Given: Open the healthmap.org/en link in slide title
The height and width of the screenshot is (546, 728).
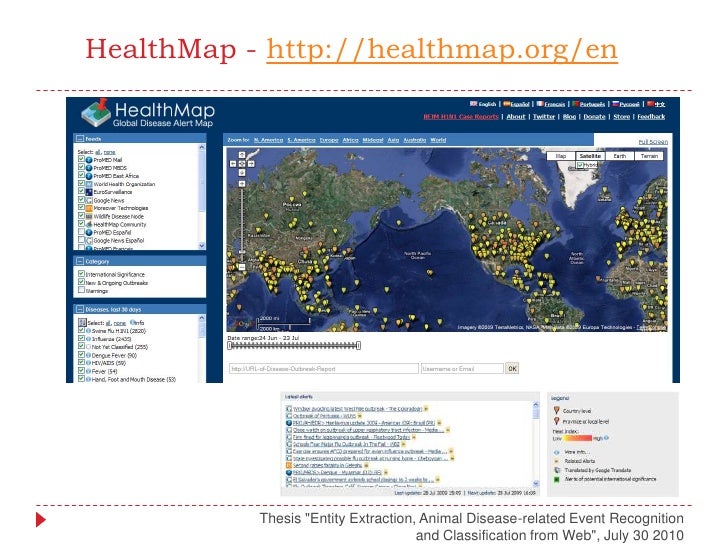Looking at the screenshot, I should pos(442,49).
